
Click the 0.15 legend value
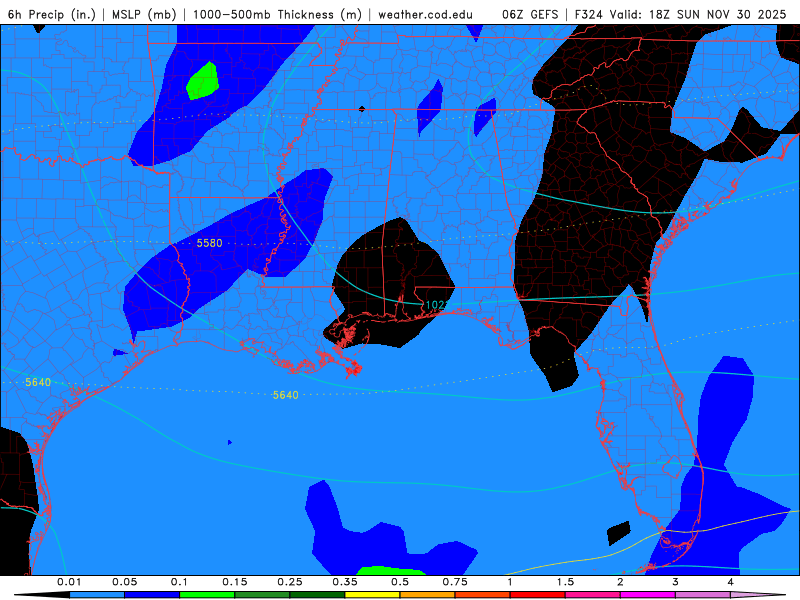click(235, 582)
